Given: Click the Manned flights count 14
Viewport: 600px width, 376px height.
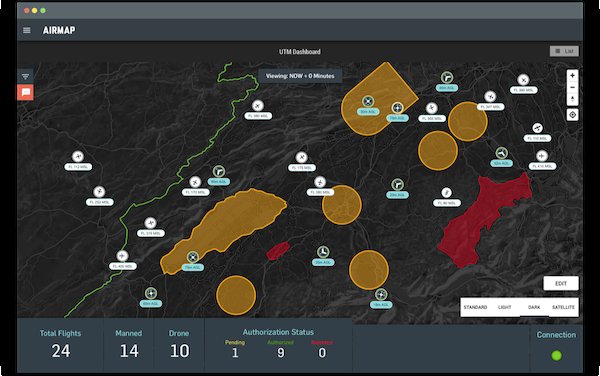Looking at the screenshot, I should (x=129, y=351).
